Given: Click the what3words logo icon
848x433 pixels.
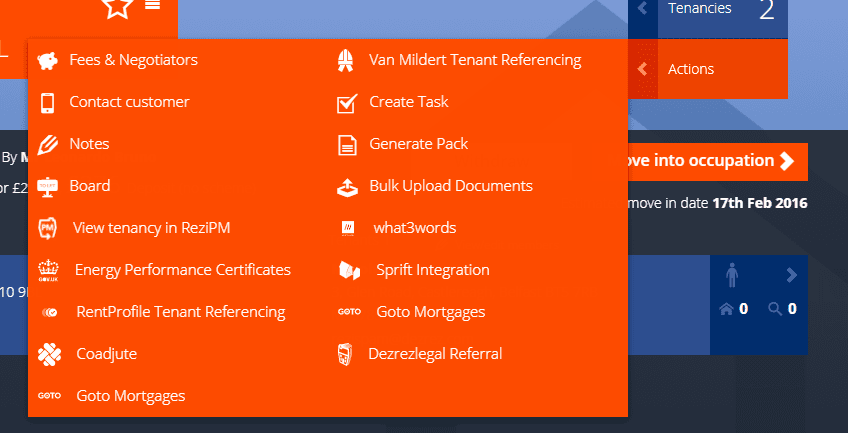Looking at the screenshot, I should coord(348,229).
